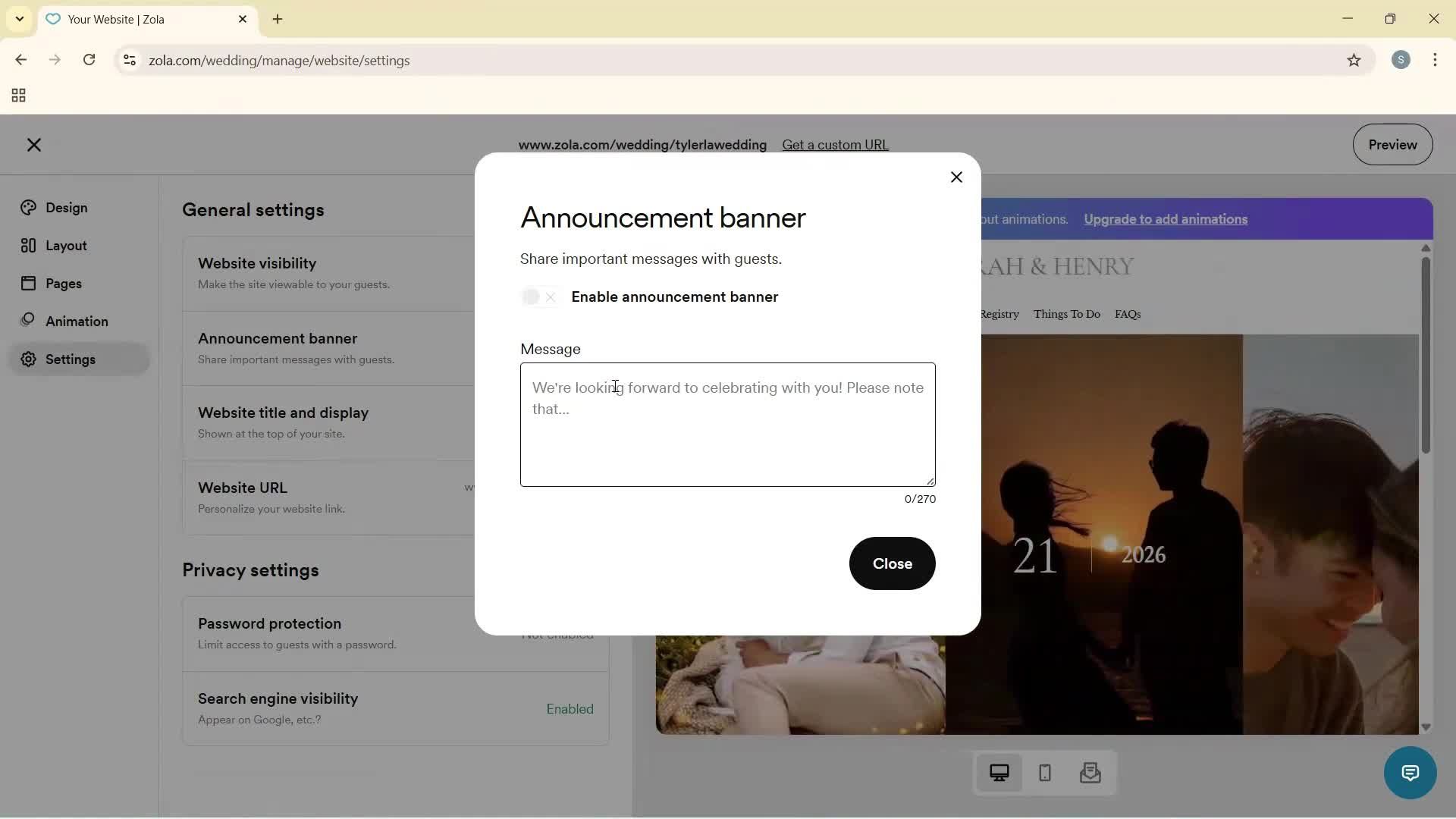Bookmark the page via the star icon
The height and width of the screenshot is (819, 1456).
pos(1354,61)
